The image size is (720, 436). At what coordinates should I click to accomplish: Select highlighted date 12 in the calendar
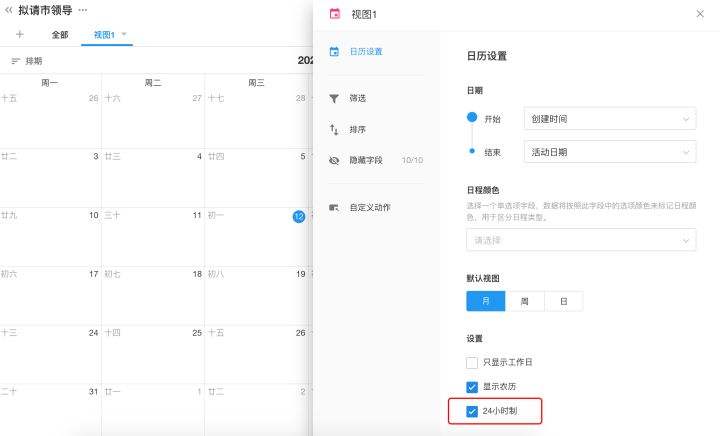[x=298, y=216]
